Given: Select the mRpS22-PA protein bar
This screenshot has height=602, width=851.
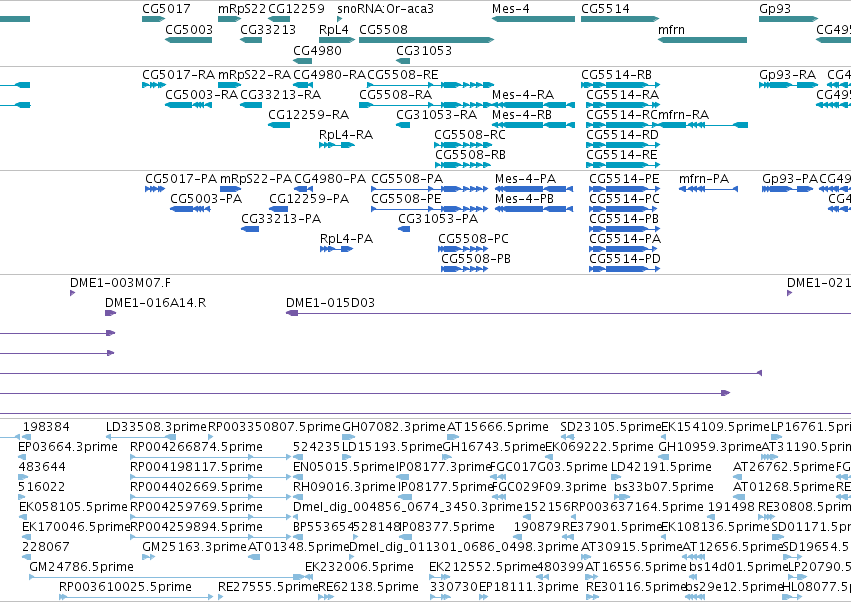Looking at the screenshot, I should click(x=231, y=189).
